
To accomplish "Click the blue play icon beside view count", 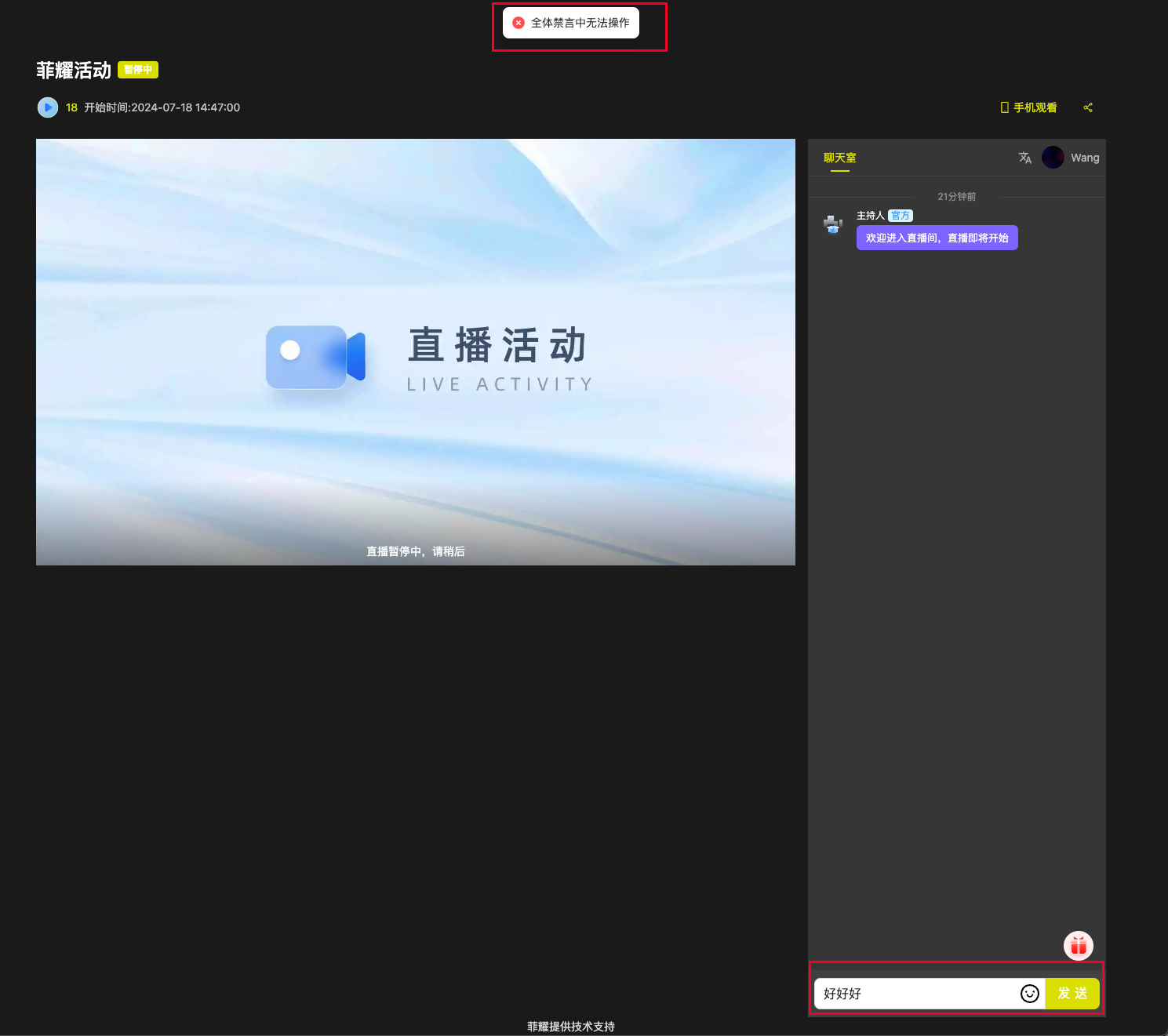I will [48, 107].
